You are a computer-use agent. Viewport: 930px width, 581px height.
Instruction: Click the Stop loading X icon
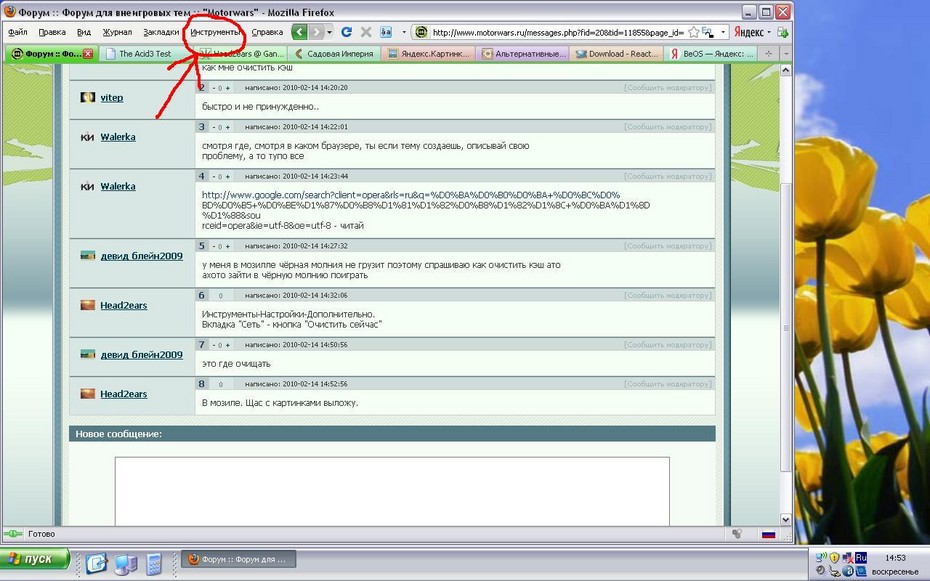(366, 32)
